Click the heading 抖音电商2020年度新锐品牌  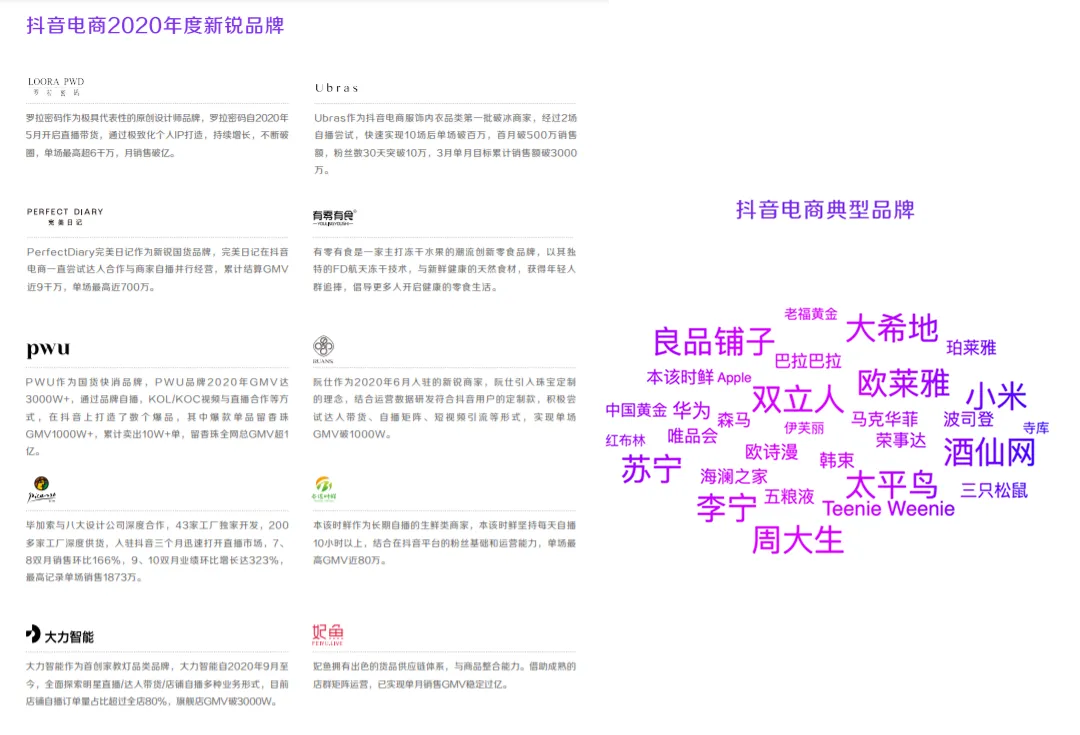(x=155, y=25)
